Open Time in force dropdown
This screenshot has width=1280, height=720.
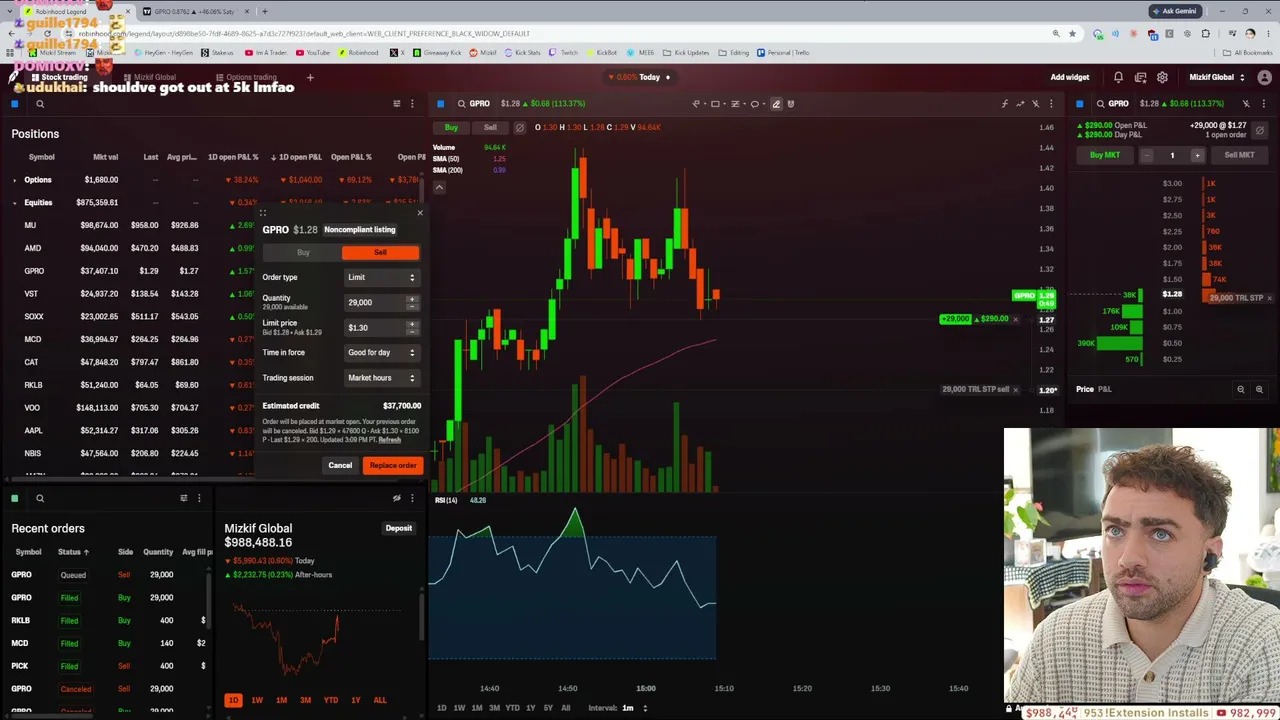click(381, 353)
